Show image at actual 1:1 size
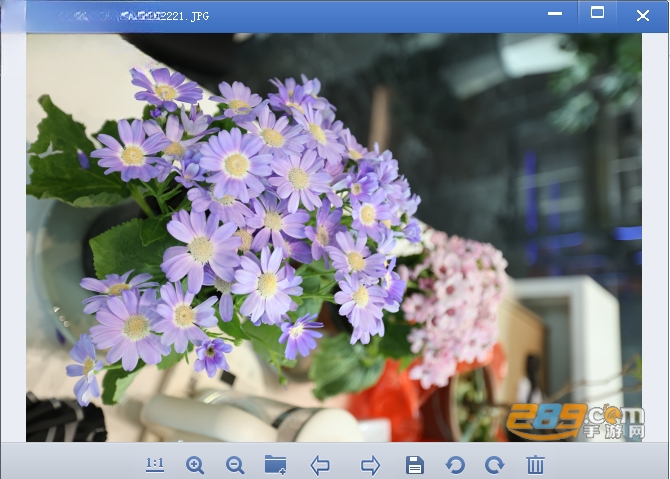 (155, 464)
